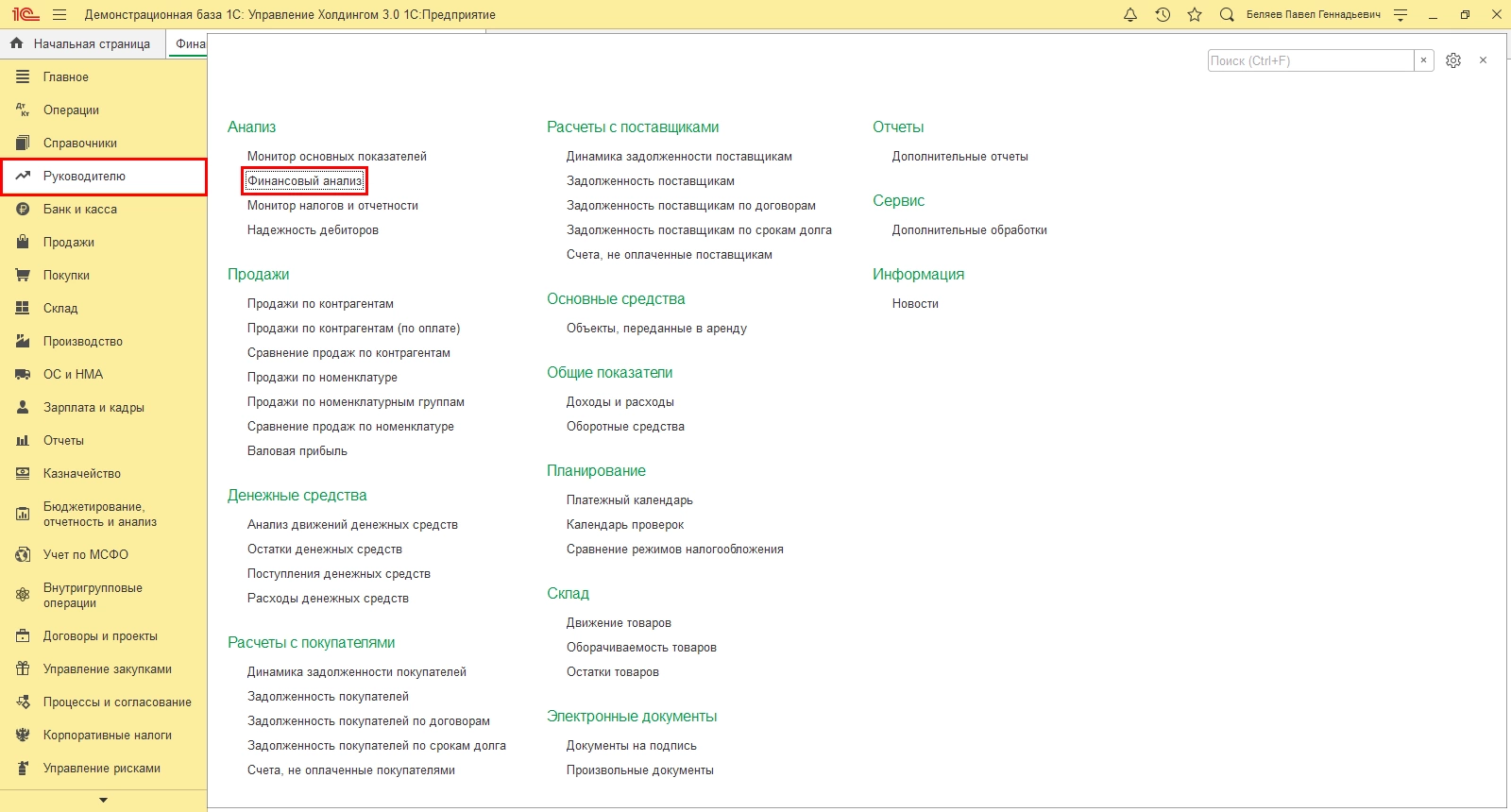Open the main hamburger menu in title bar
The height and width of the screenshot is (812, 1511).
point(59,15)
